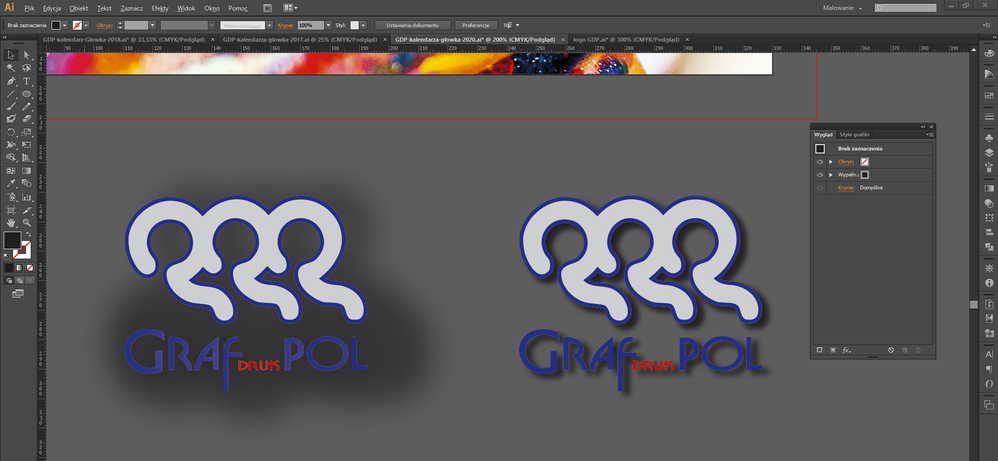Select the Eyedropper tool
This screenshot has width=998, height=461.
tap(11, 184)
